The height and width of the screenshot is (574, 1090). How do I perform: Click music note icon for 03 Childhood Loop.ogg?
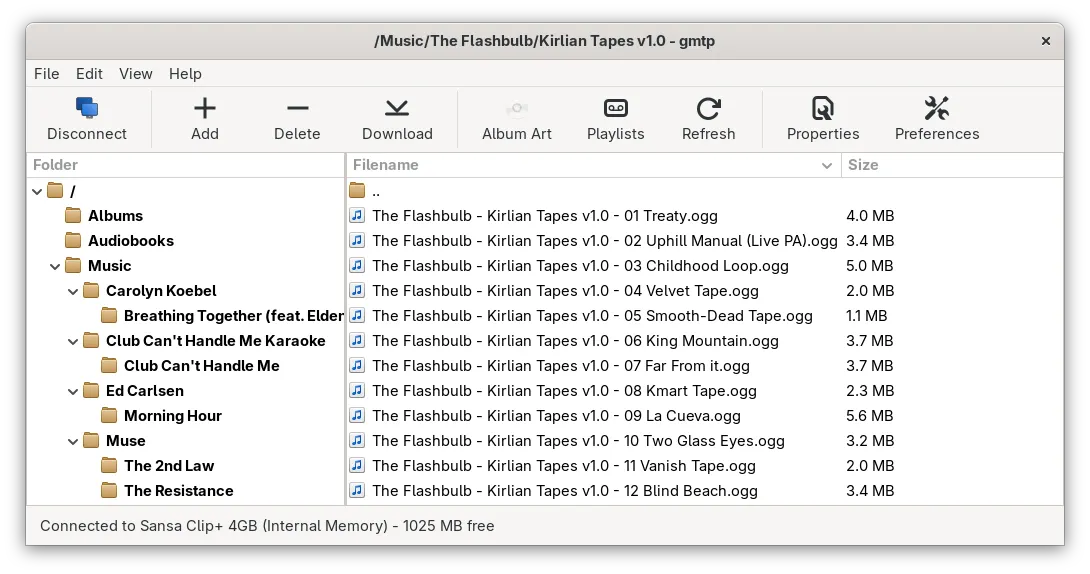click(357, 265)
